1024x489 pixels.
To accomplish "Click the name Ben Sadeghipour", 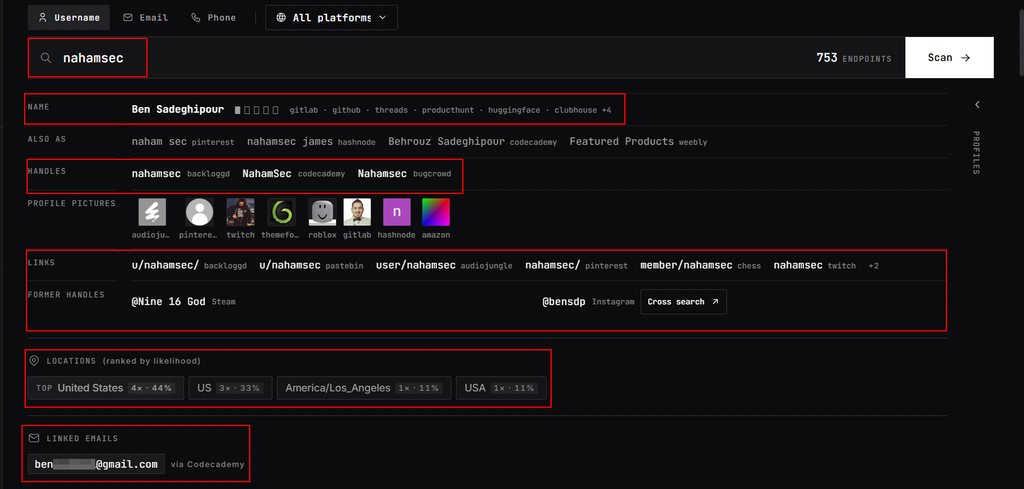I will tap(177, 110).
